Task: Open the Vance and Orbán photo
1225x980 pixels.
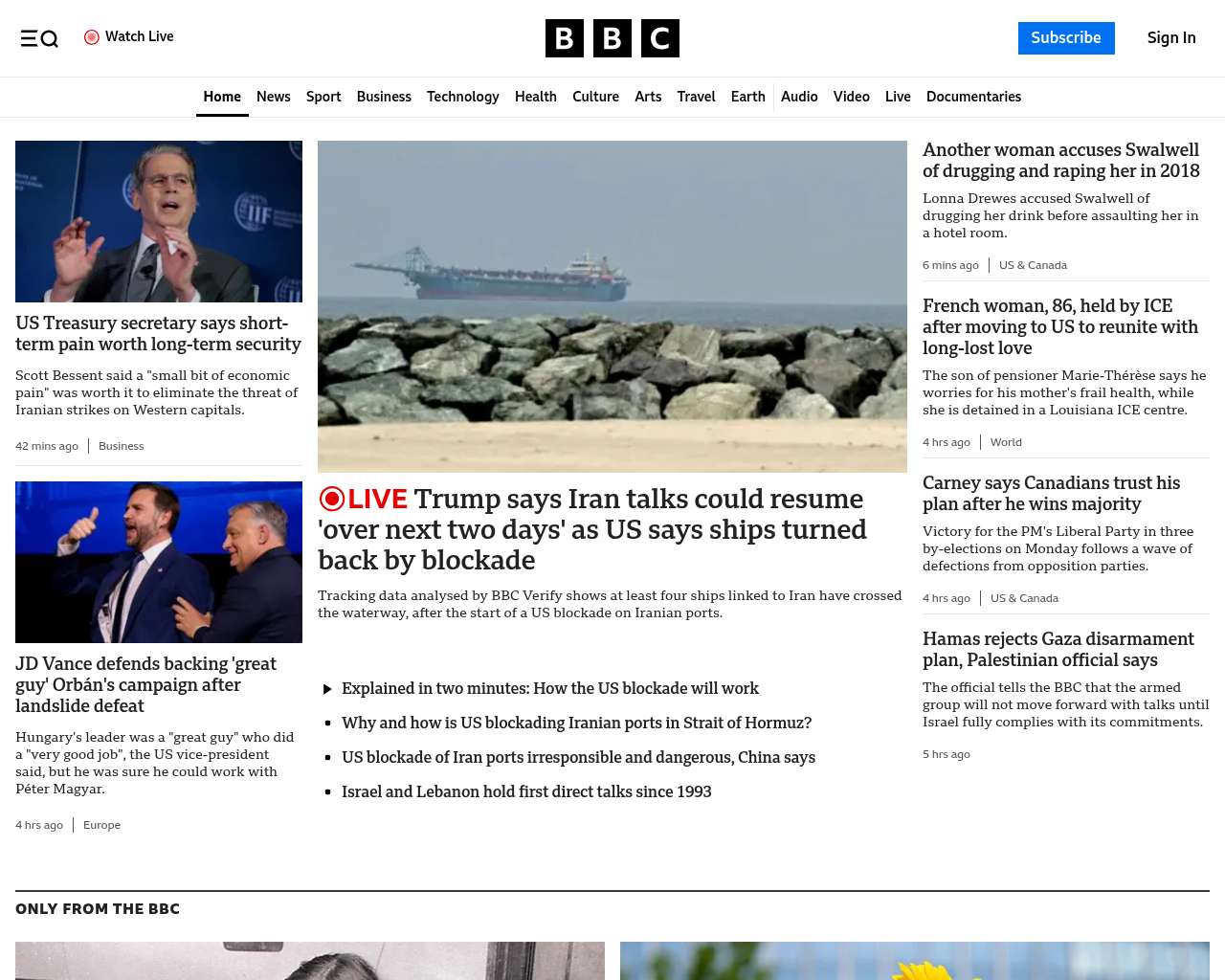Action: click(159, 562)
